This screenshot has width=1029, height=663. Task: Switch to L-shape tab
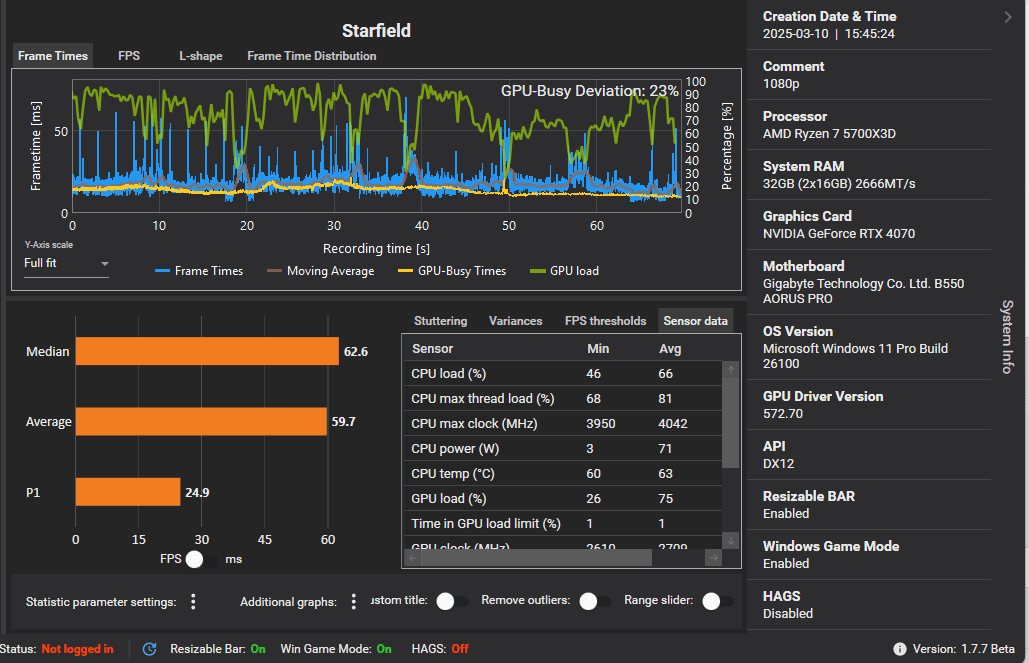coord(201,56)
